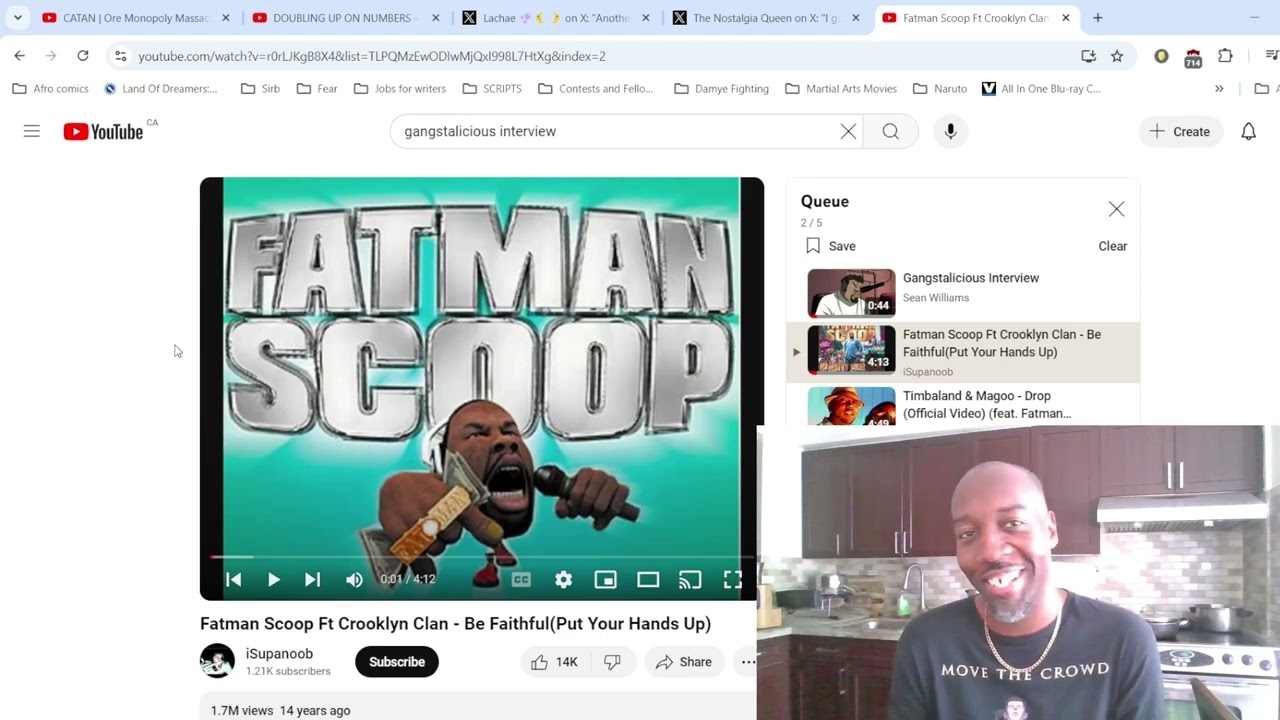Start voice search with the microphone
1280x720 pixels.
tap(950, 131)
